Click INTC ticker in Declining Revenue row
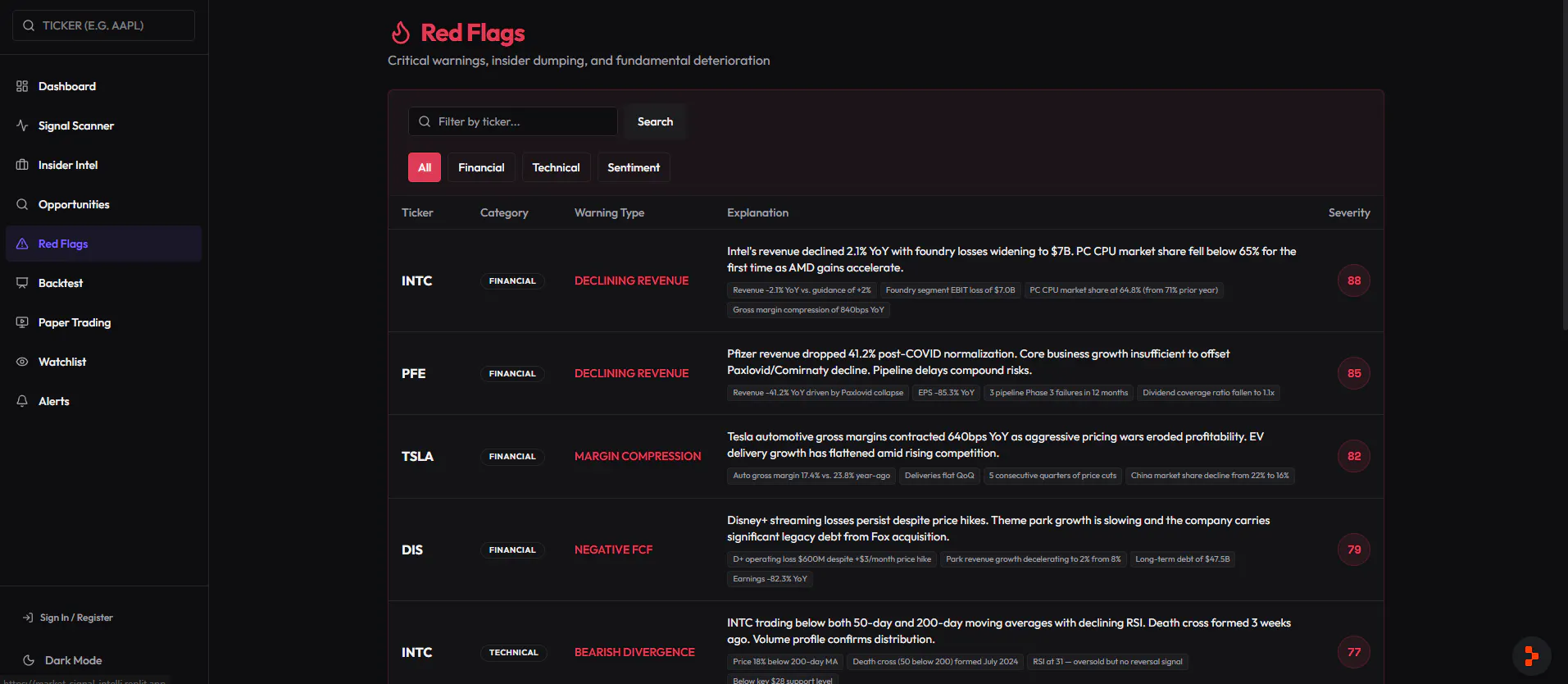 click(x=416, y=280)
